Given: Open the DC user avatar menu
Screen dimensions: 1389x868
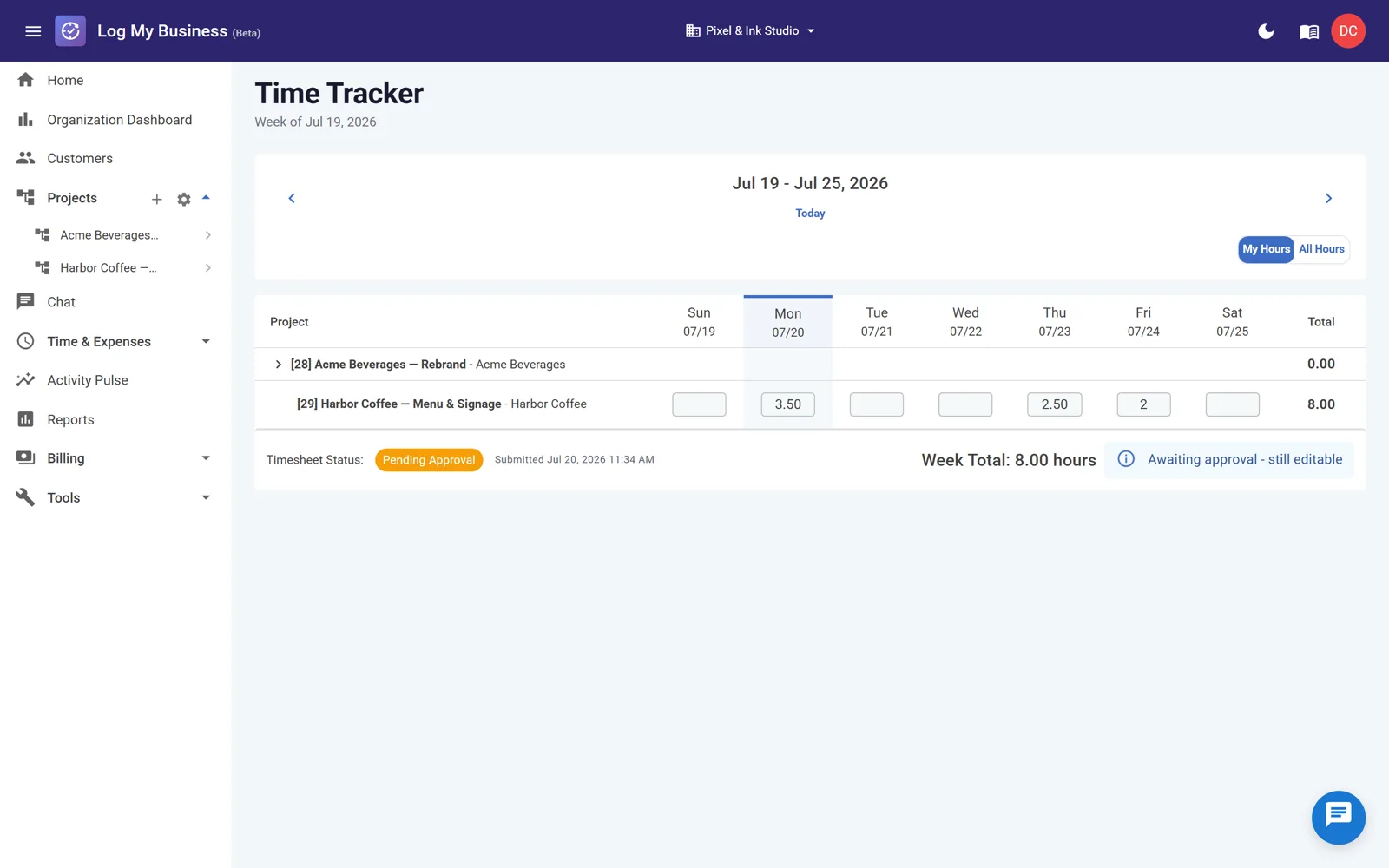Looking at the screenshot, I should click(1348, 31).
